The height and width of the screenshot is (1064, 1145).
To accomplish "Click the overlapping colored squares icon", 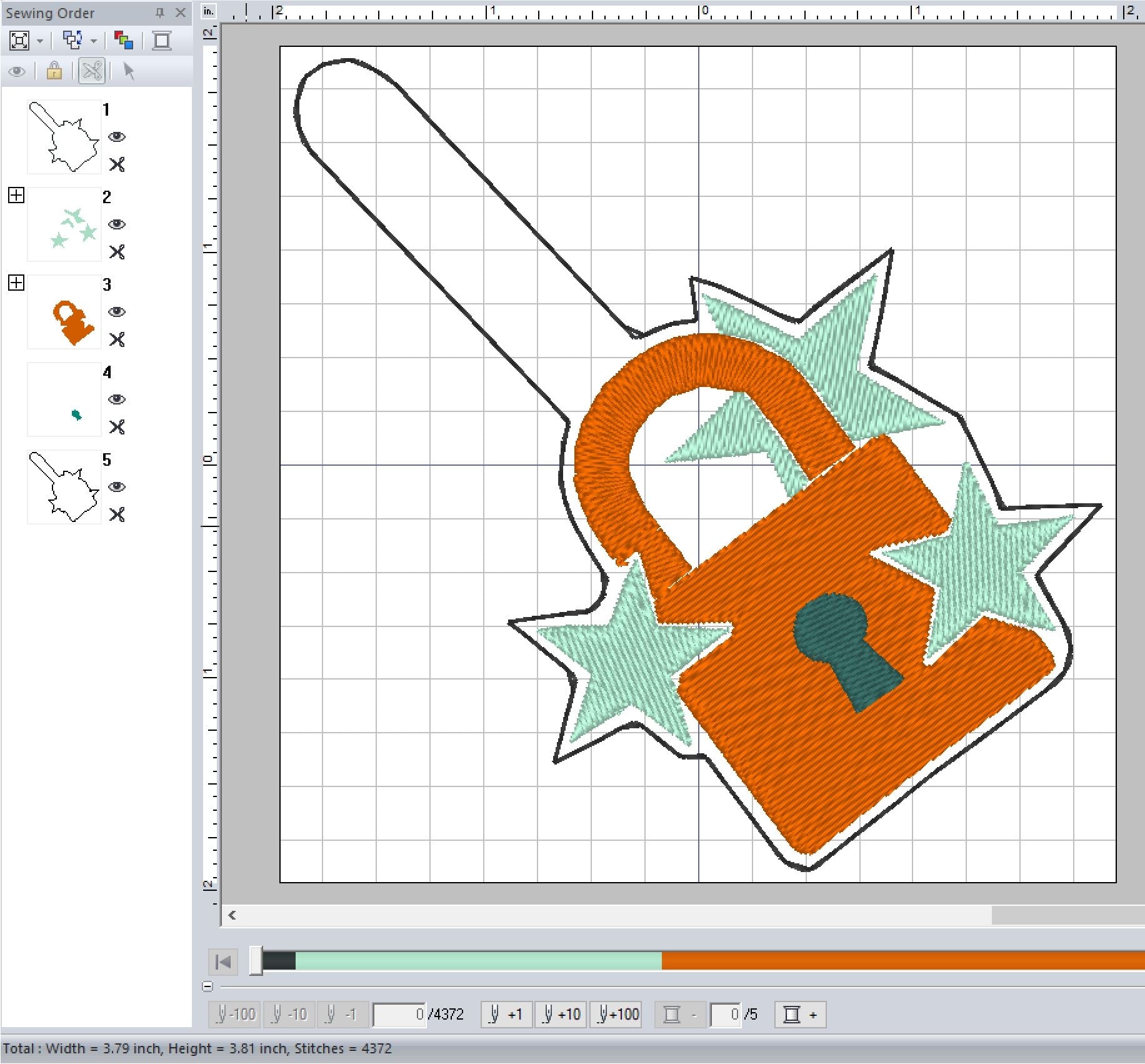I will [123, 41].
